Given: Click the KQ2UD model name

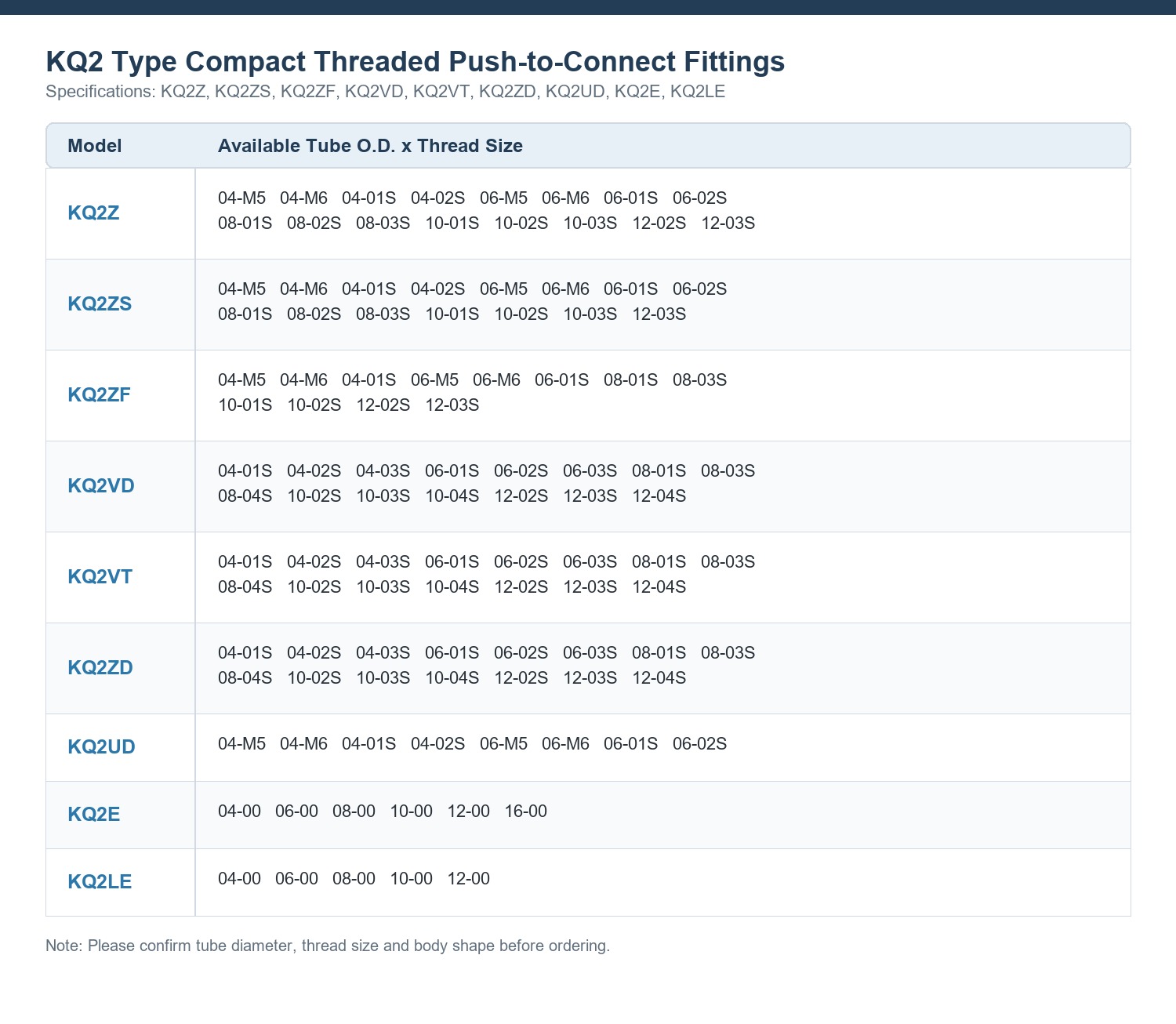Looking at the screenshot, I should click(101, 747).
